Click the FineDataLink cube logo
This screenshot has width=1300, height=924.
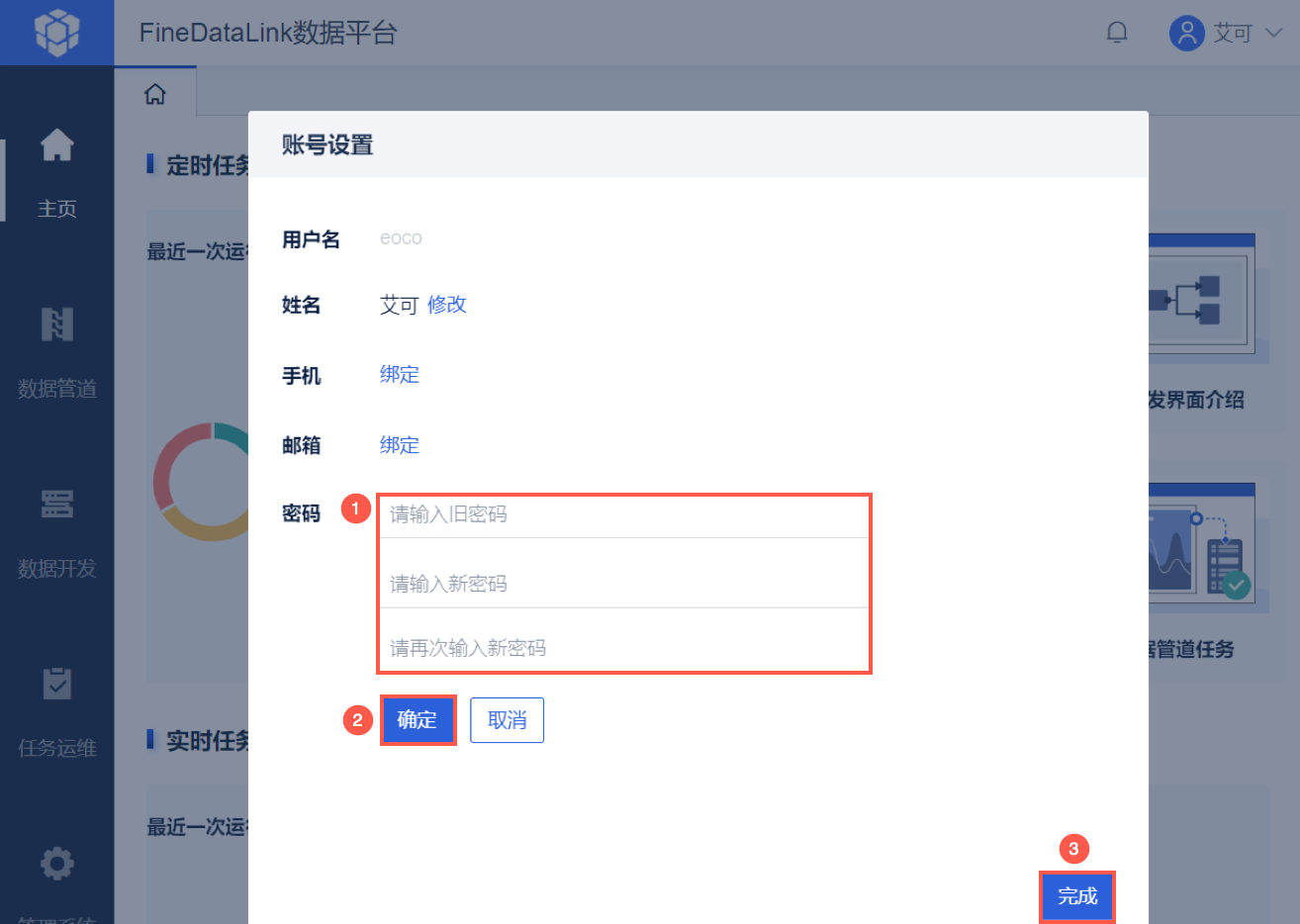tap(56, 33)
